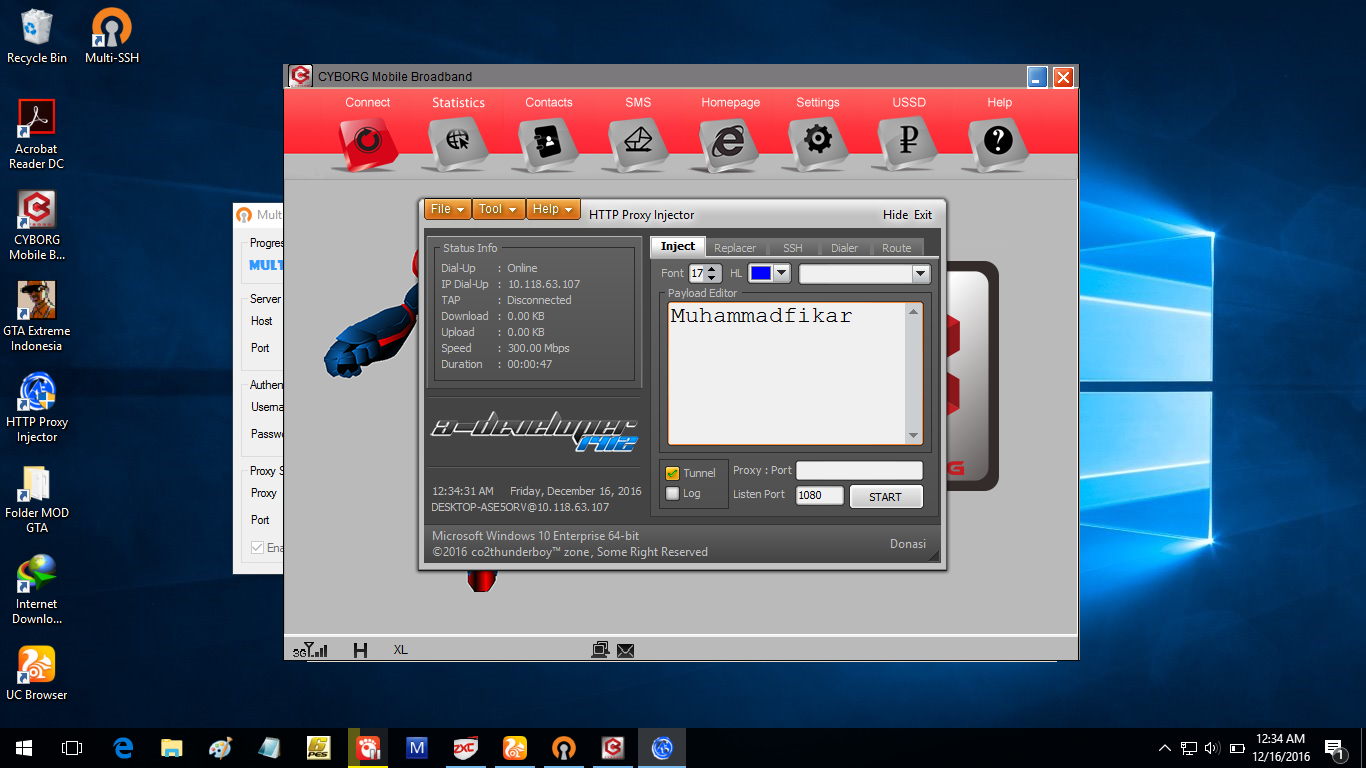
Task: Click into the Payload Editor text area
Action: pos(787,373)
